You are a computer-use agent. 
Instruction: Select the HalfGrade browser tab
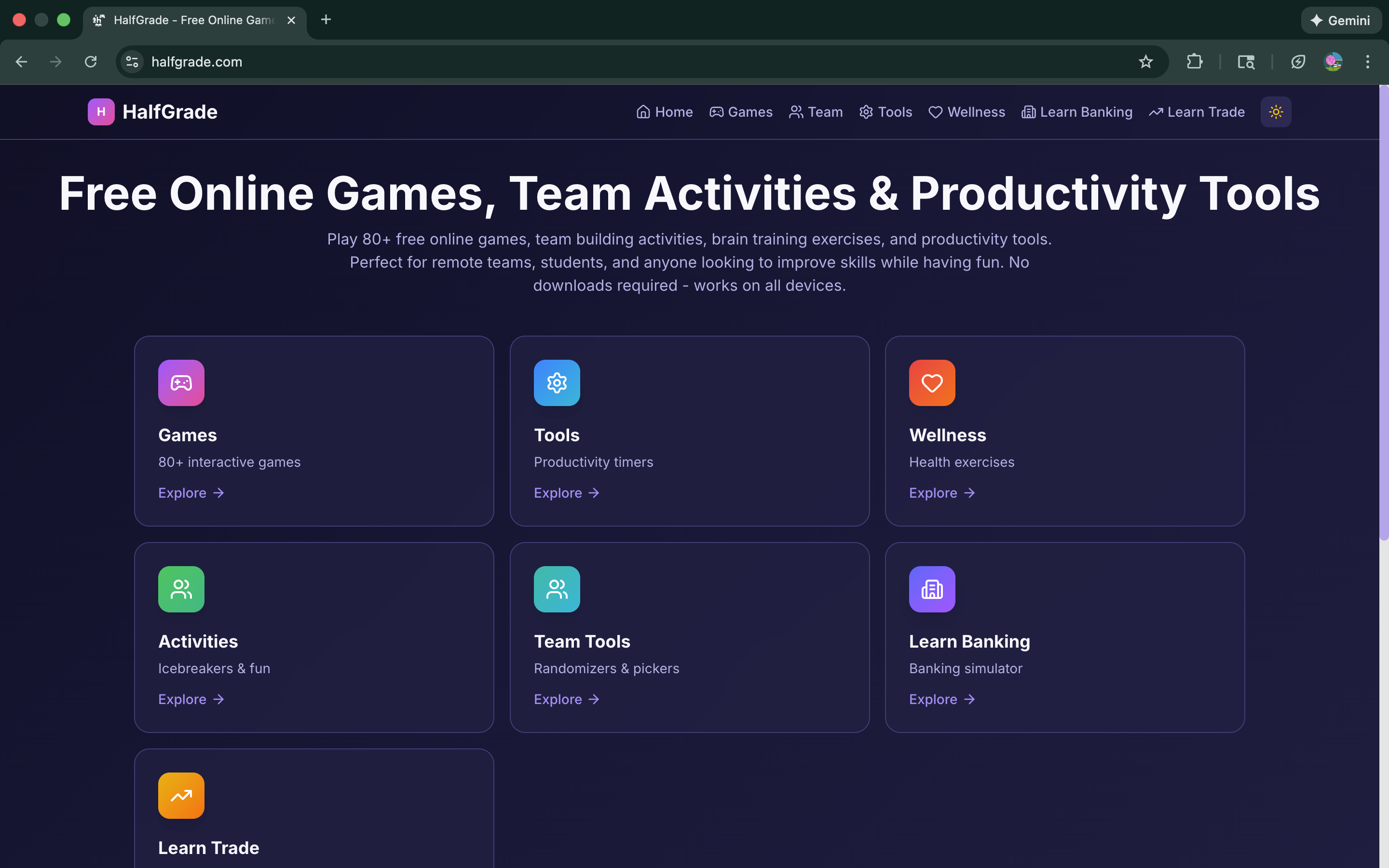(x=190, y=20)
